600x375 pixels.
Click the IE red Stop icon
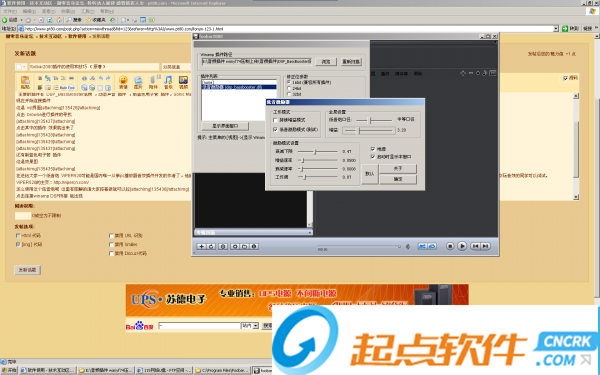(41, 20)
